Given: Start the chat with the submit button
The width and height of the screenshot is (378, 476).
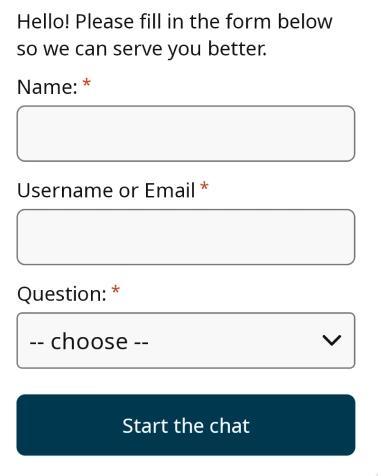Looking at the screenshot, I should click(x=186, y=425).
